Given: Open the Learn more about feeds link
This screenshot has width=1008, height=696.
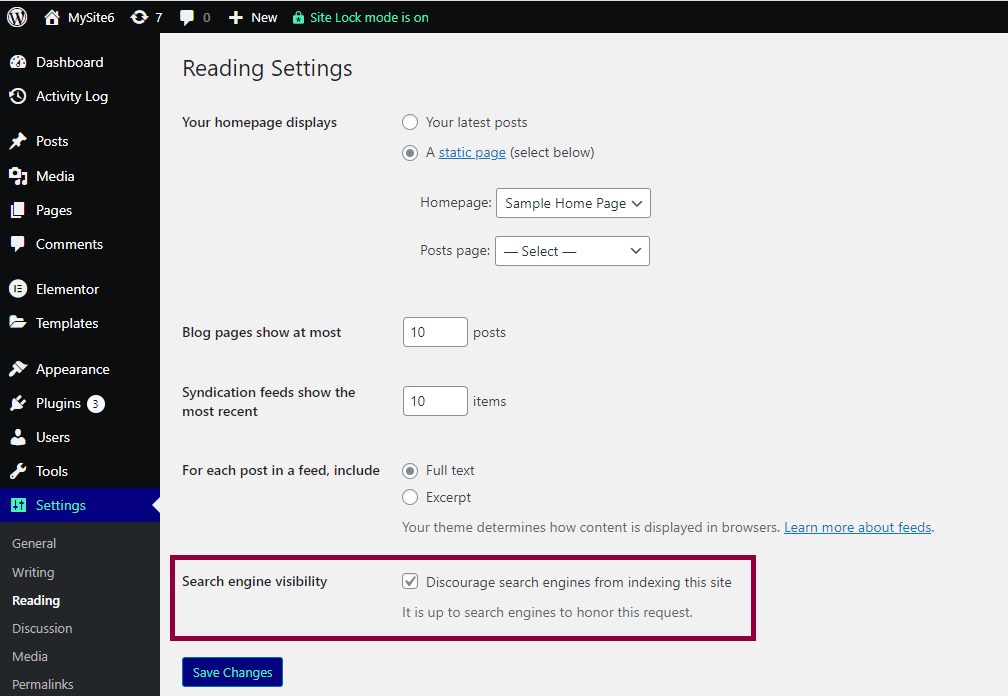Looking at the screenshot, I should [x=858, y=528].
